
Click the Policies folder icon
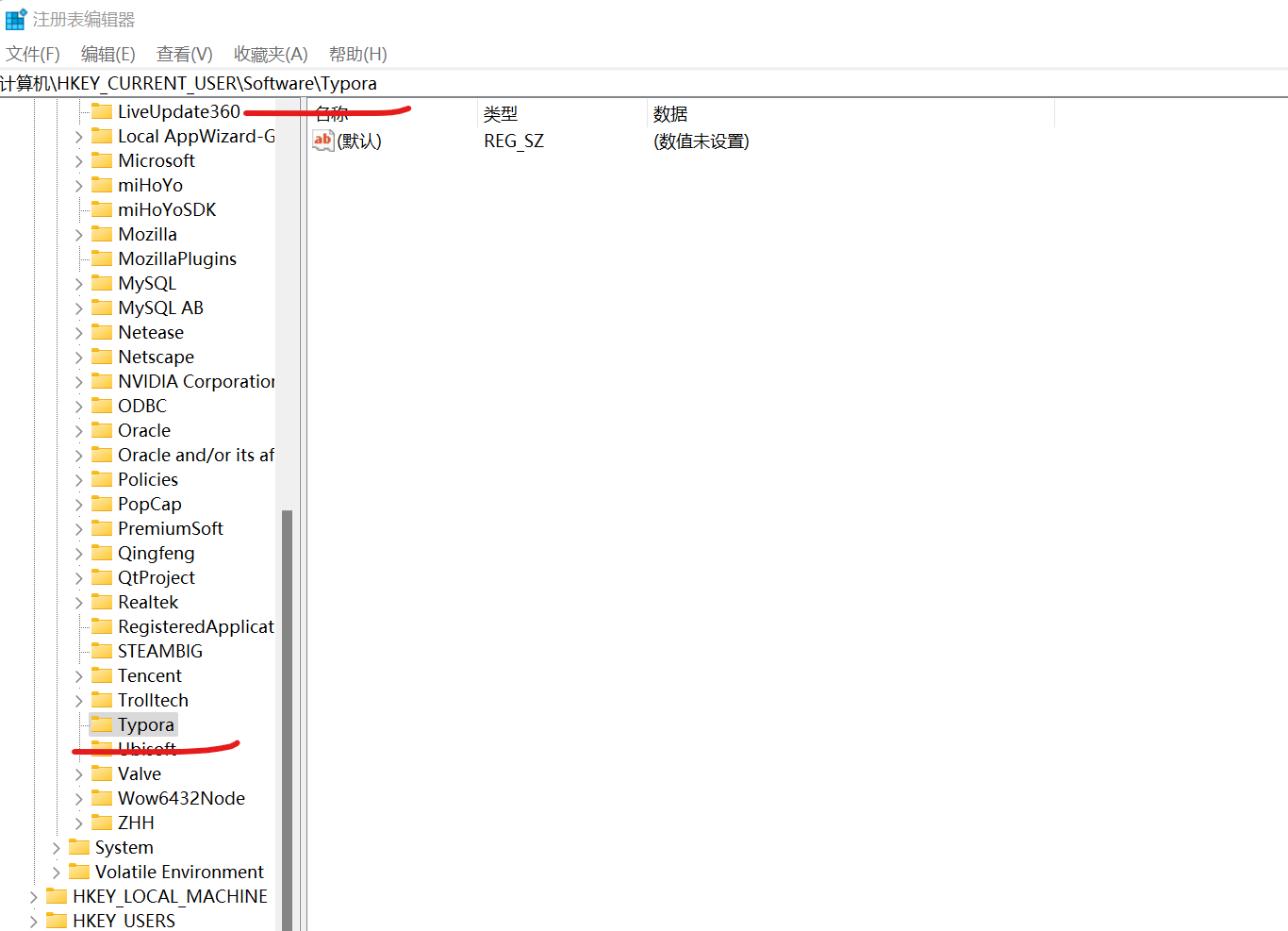(x=102, y=479)
